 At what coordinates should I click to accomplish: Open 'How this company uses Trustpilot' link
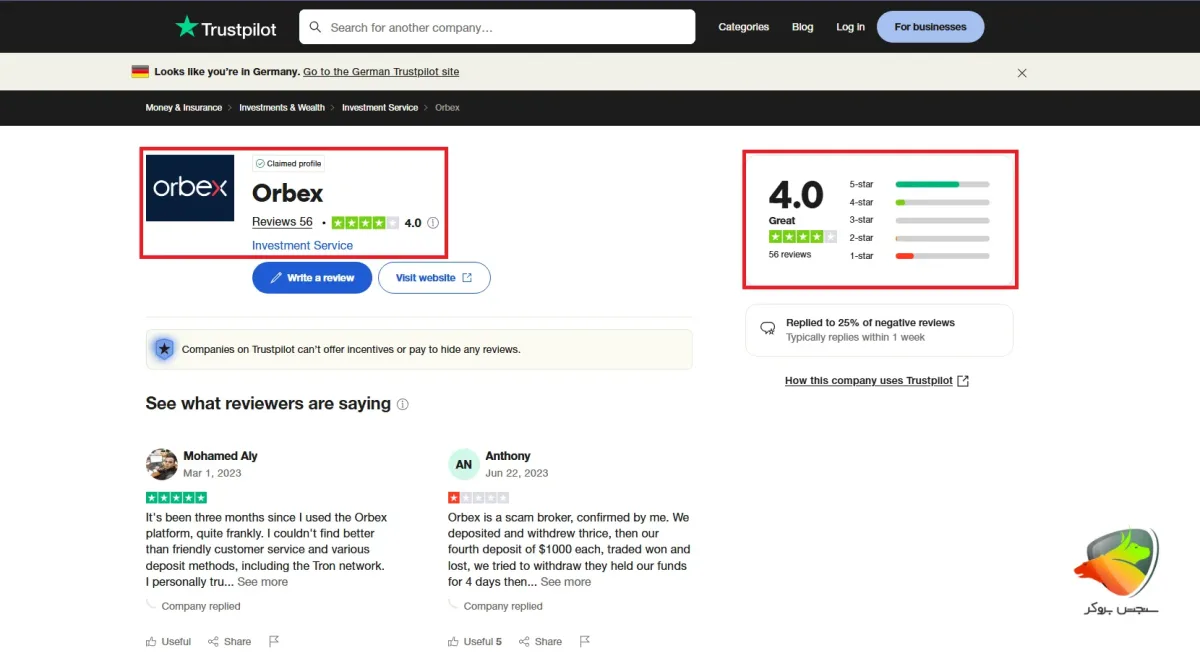click(x=869, y=381)
